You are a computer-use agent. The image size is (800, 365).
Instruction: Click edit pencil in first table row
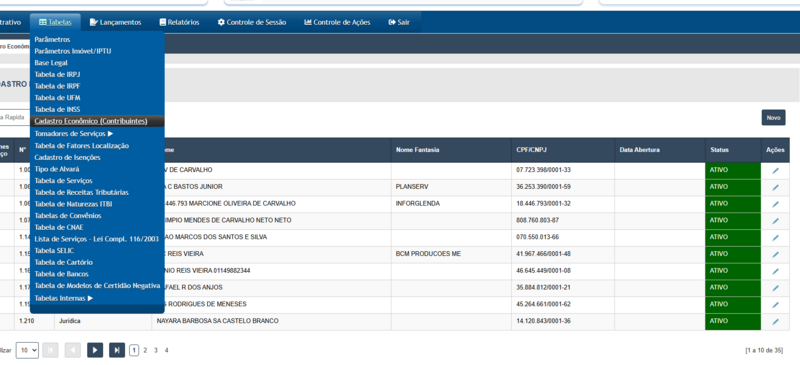[775, 171]
